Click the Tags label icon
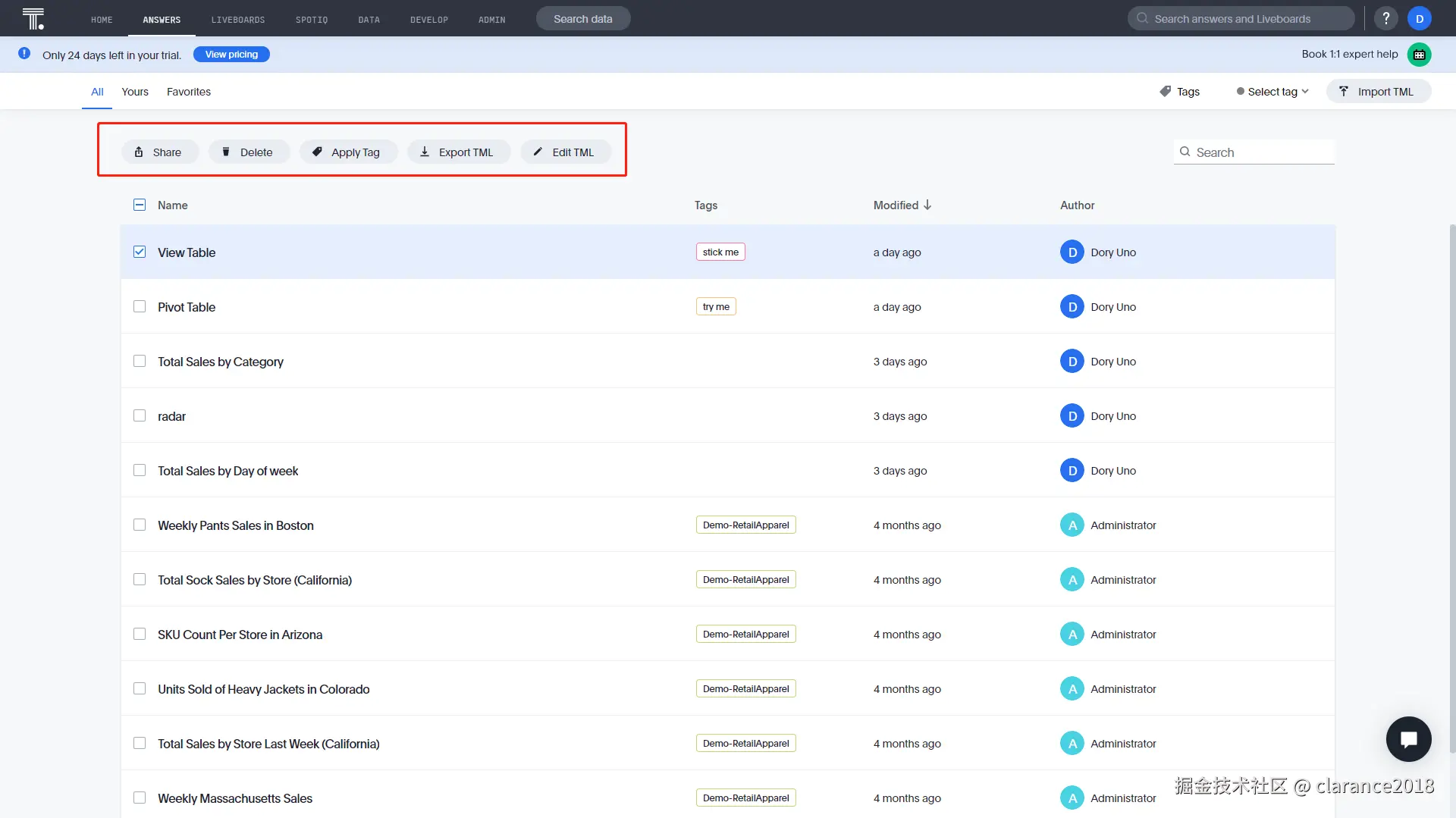This screenshot has height=818, width=1456. pyautogui.click(x=1166, y=92)
